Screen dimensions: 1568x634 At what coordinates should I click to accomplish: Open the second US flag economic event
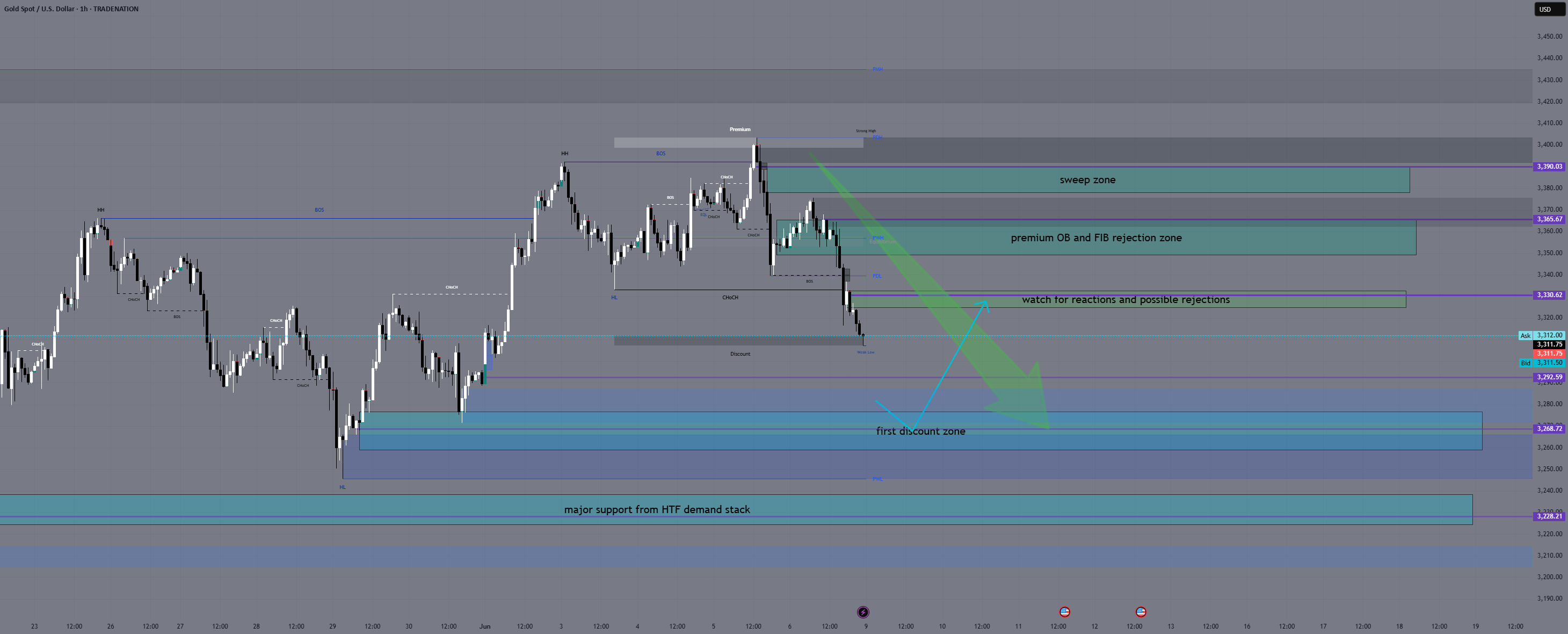[1141, 611]
